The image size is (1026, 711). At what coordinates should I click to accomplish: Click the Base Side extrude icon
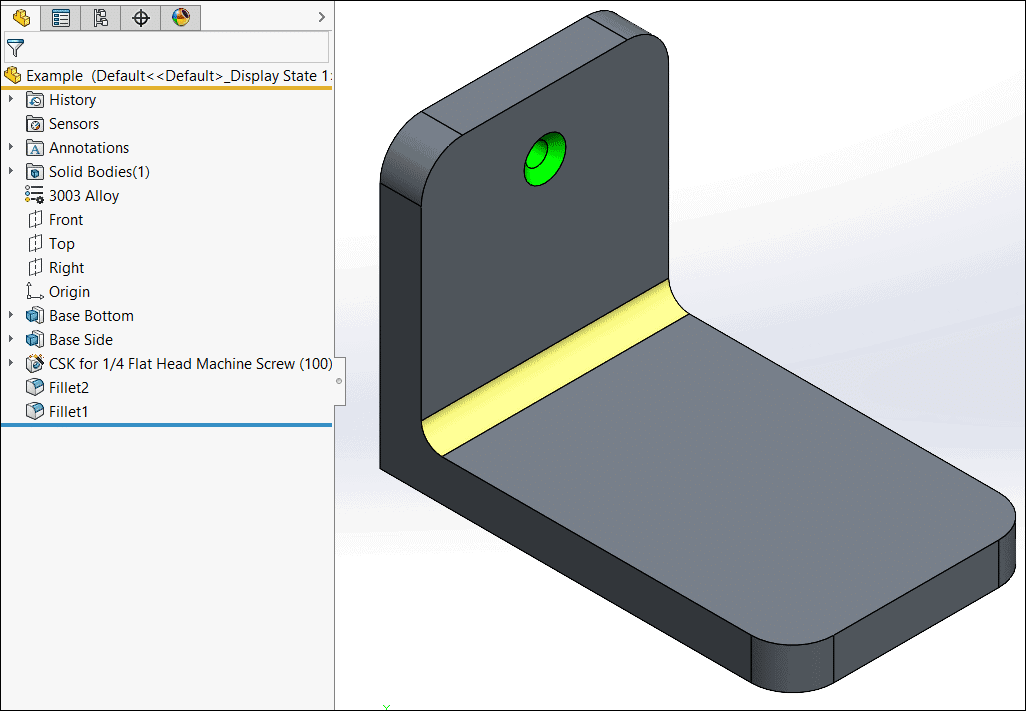(x=35, y=339)
